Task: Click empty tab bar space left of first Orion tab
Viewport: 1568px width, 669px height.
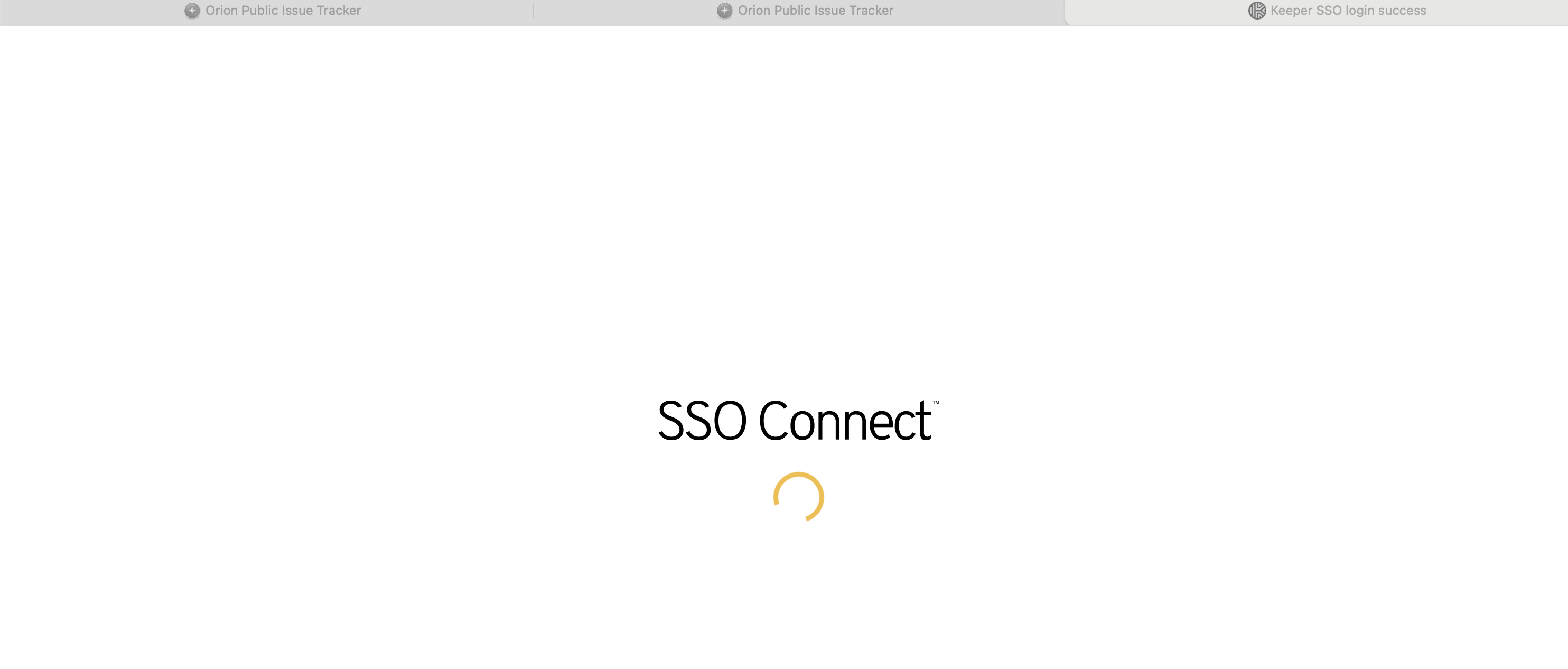Action: point(91,12)
